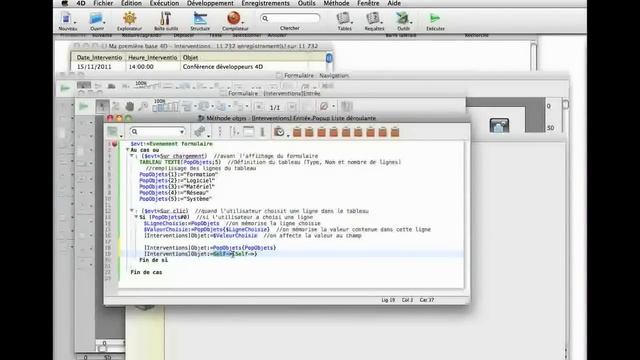Viewport: 640px width, 360px height.
Task: Click code line PopObjets{1}:="Formation"
Action: [178, 174]
